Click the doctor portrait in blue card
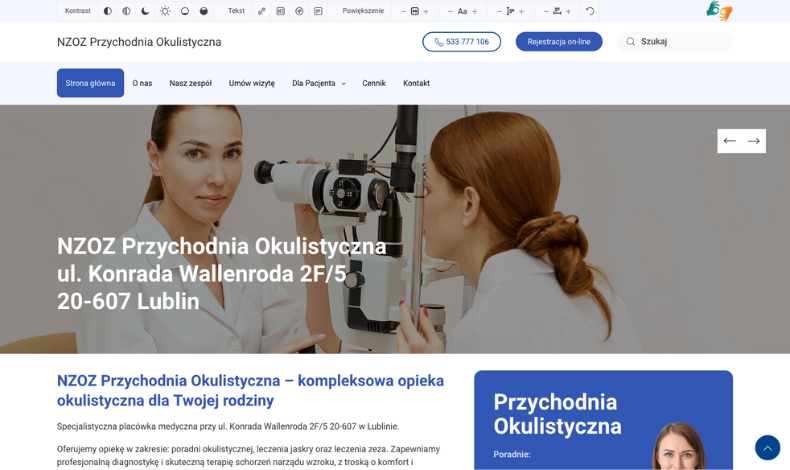 [679, 446]
